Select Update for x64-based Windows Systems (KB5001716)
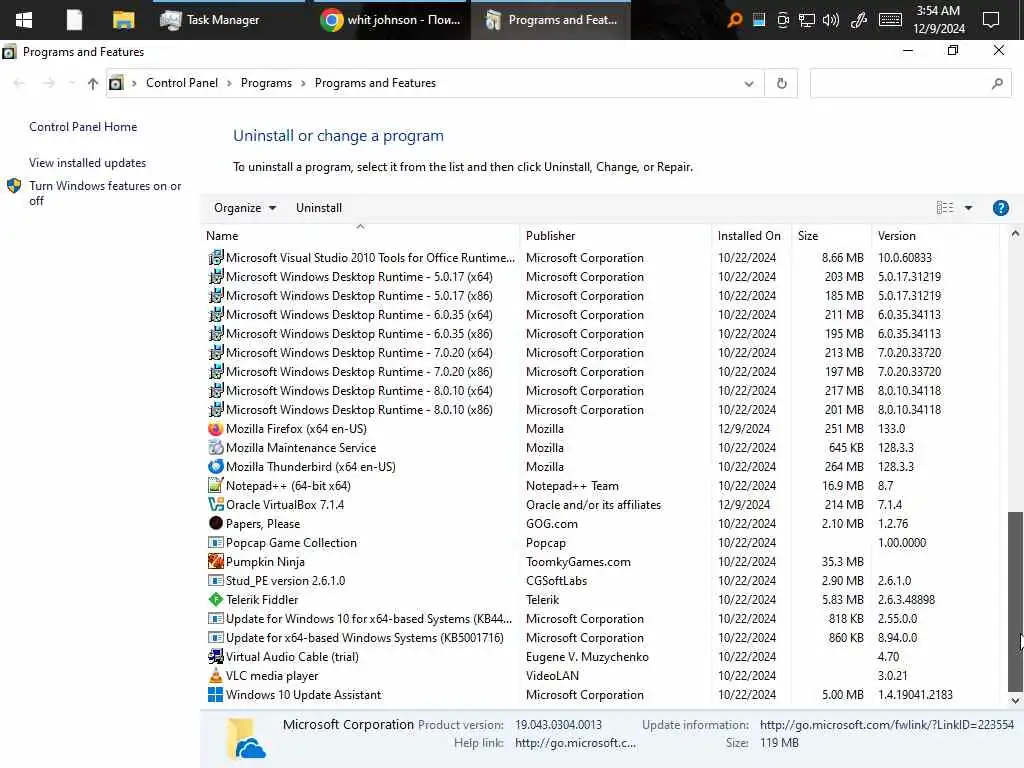1024x768 pixels. pyautogui.click(x=601, y=637)
